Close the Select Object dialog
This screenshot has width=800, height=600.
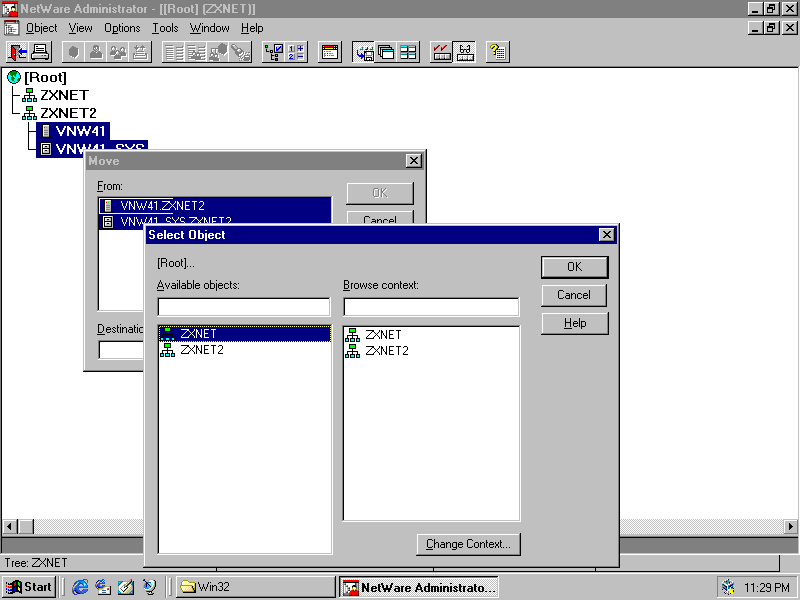coord(606,235)
